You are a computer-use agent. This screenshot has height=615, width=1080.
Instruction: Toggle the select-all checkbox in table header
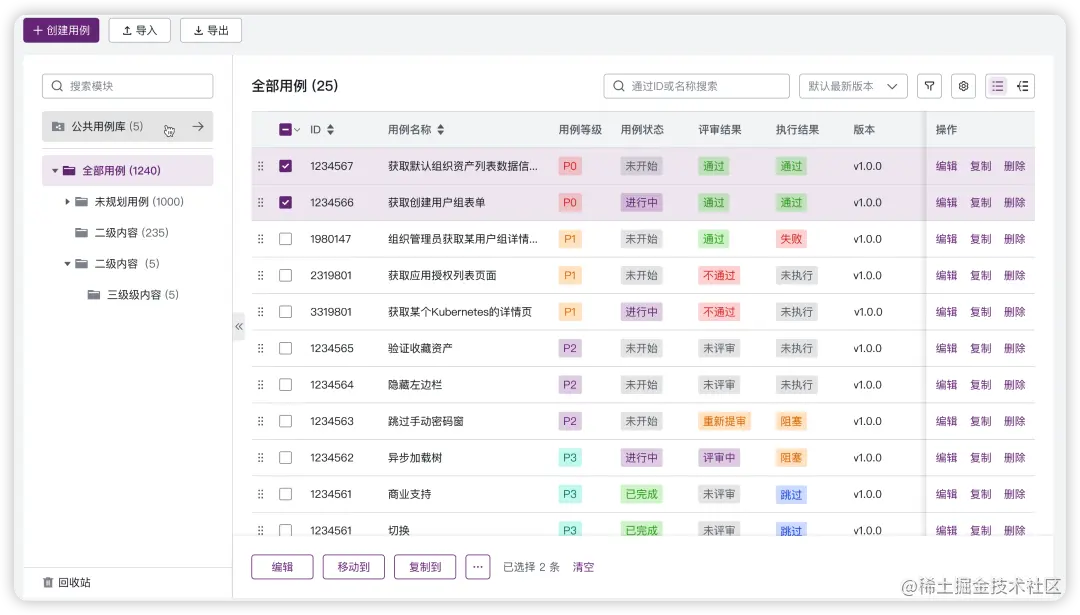[x=285, y=130]
